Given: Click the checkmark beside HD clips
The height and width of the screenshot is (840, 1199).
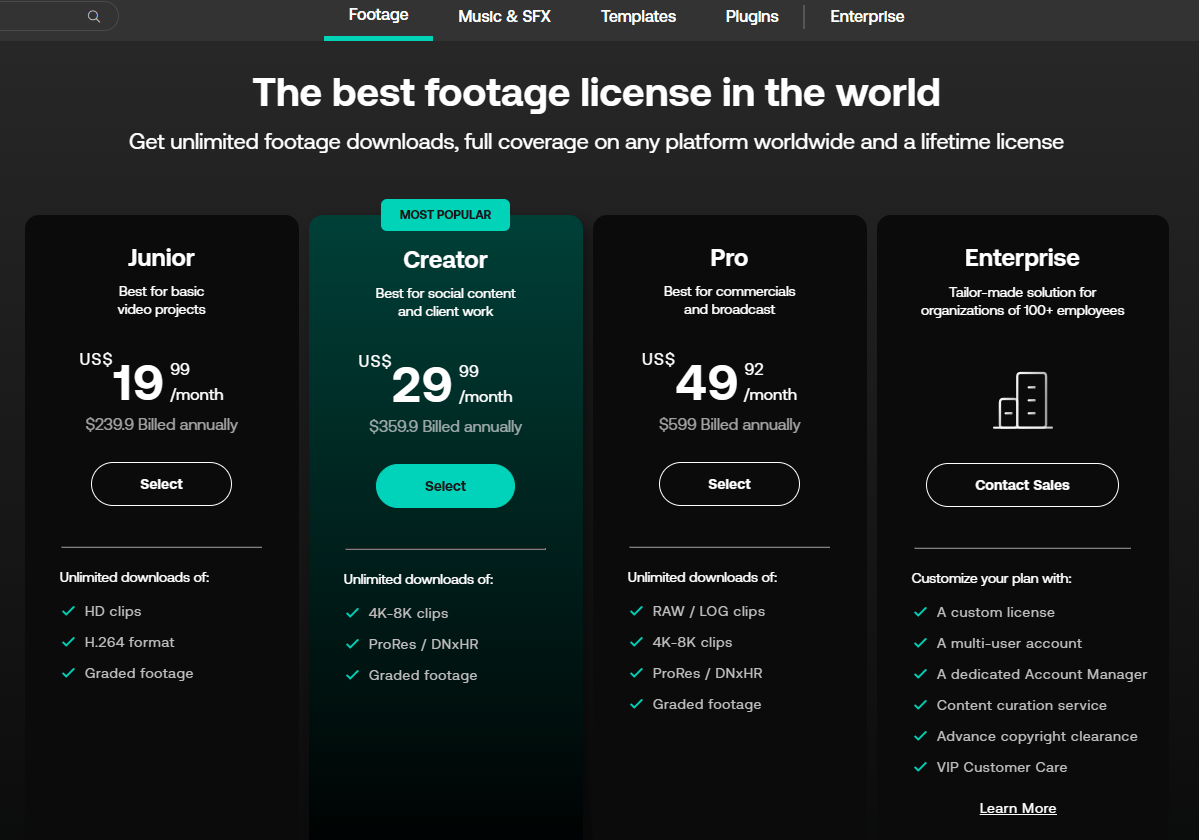Looking at the screenshot, I should (69, 611).
